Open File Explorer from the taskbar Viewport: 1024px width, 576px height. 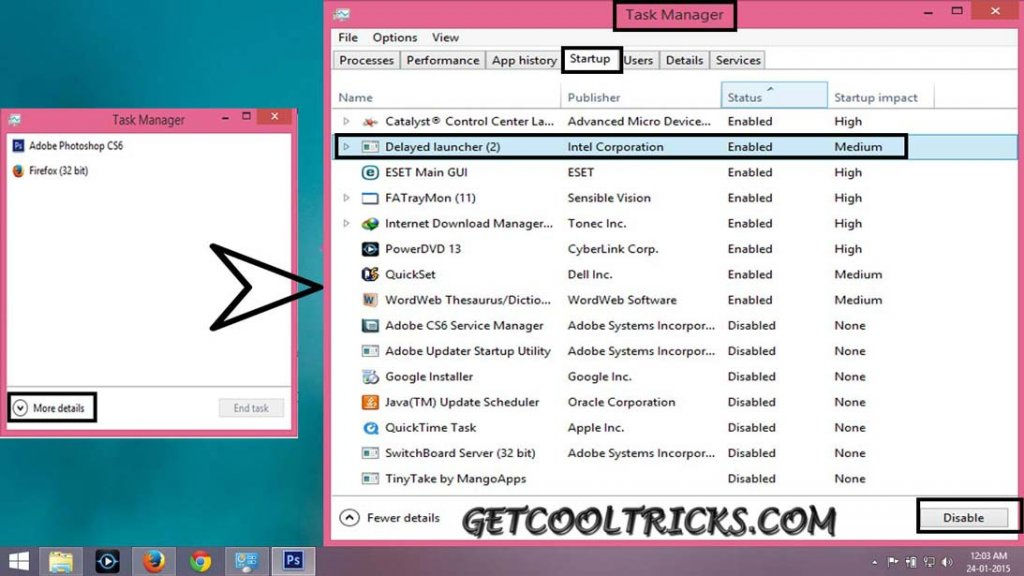point(61,561)
